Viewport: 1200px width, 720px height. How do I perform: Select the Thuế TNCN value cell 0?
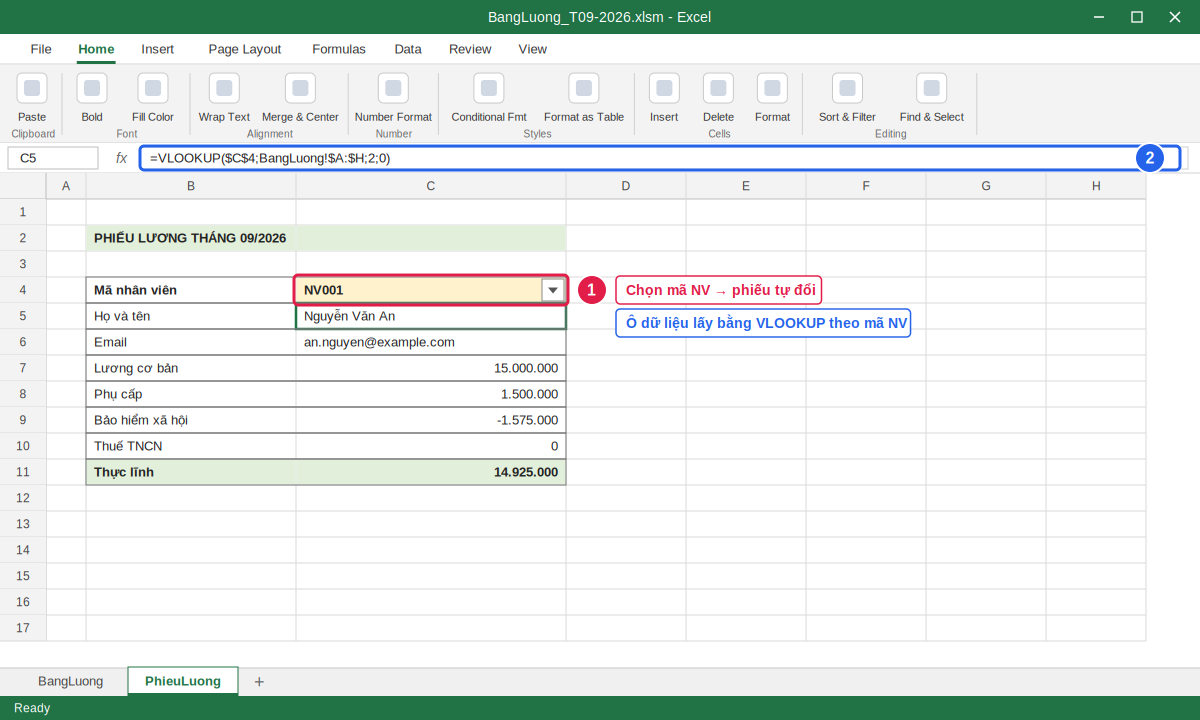pos(431,446)
